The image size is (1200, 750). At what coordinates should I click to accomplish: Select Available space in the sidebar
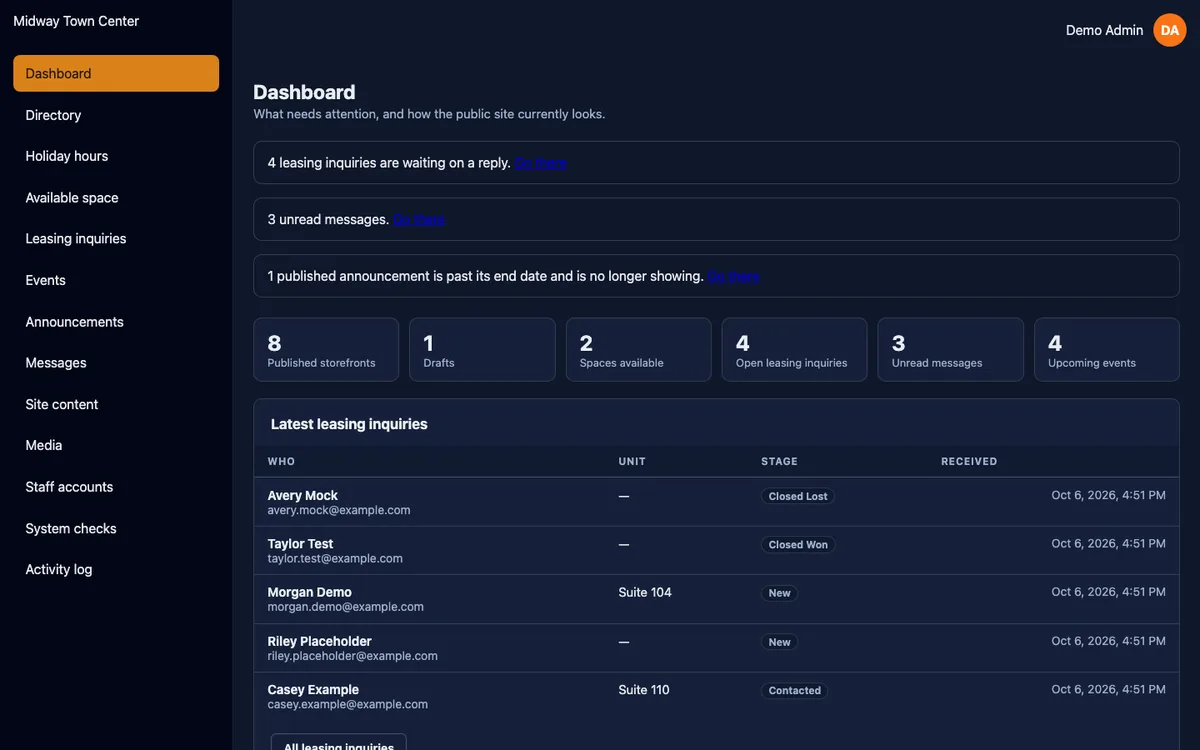coord(116,198)
